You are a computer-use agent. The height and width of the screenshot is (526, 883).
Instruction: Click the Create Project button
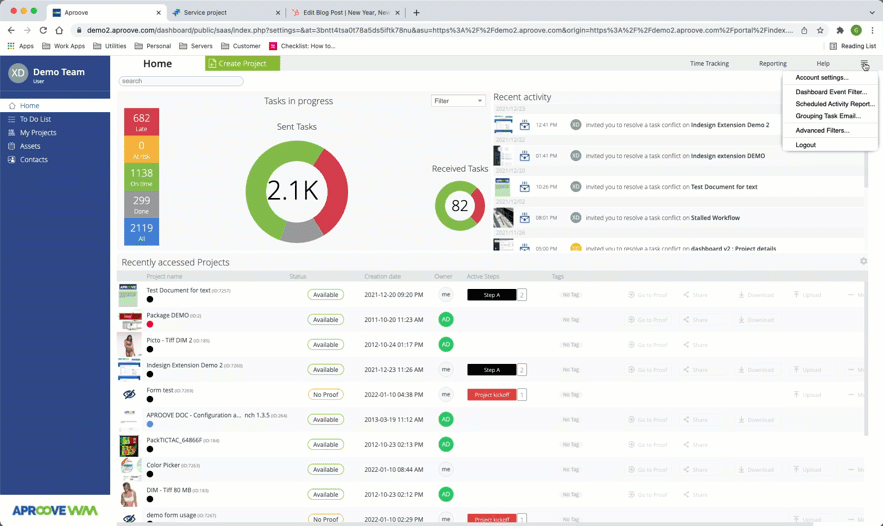(242, 64)
